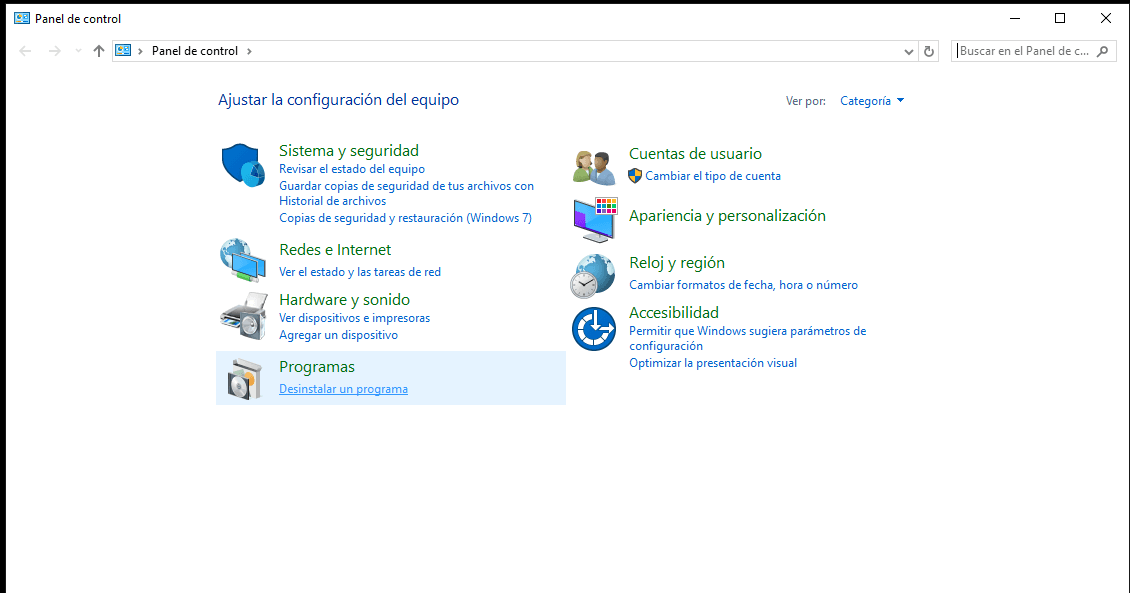Open Redes e Internet category

[335, 250]
